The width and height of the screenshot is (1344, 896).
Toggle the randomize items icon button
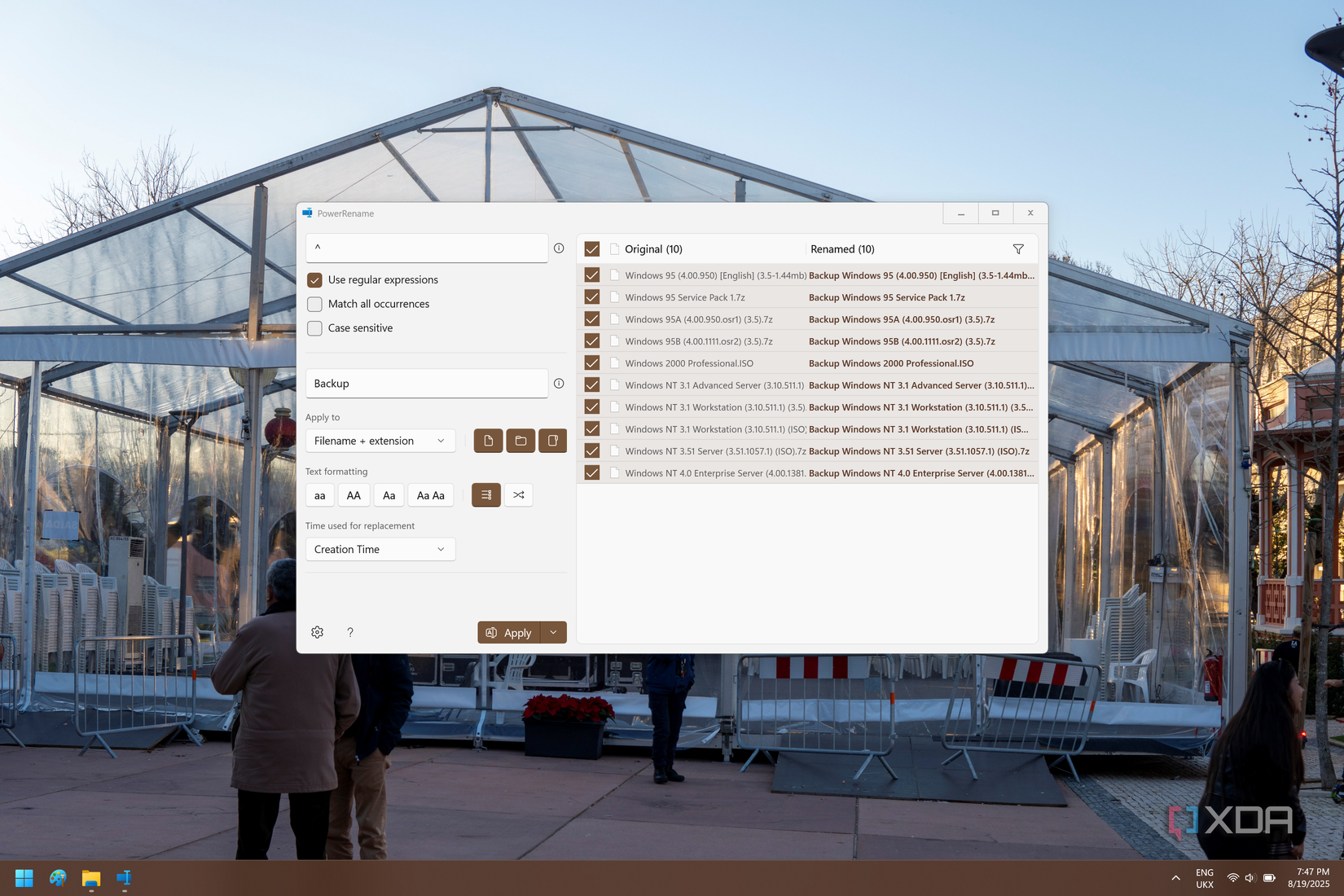[x=519, y=495]
